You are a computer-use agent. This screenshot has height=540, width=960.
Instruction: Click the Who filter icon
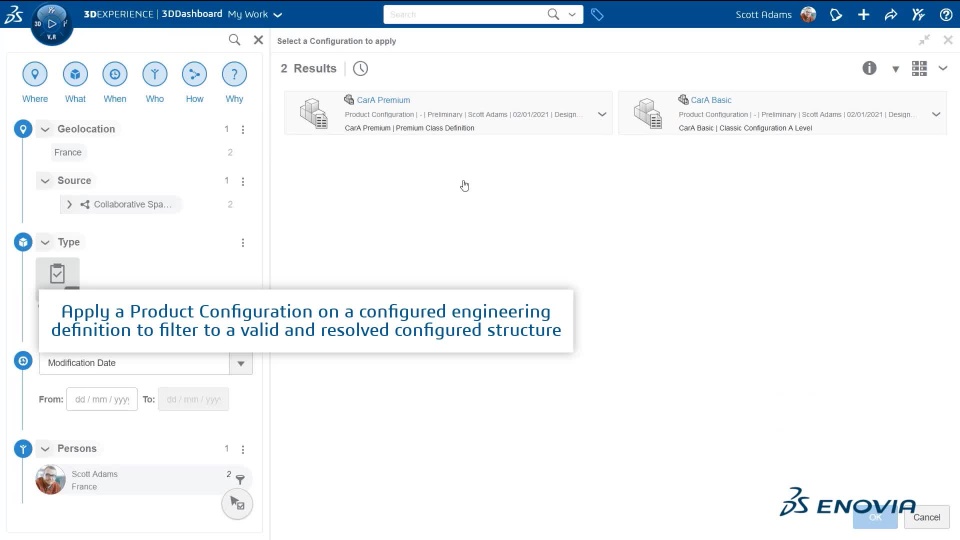point(155,74)
